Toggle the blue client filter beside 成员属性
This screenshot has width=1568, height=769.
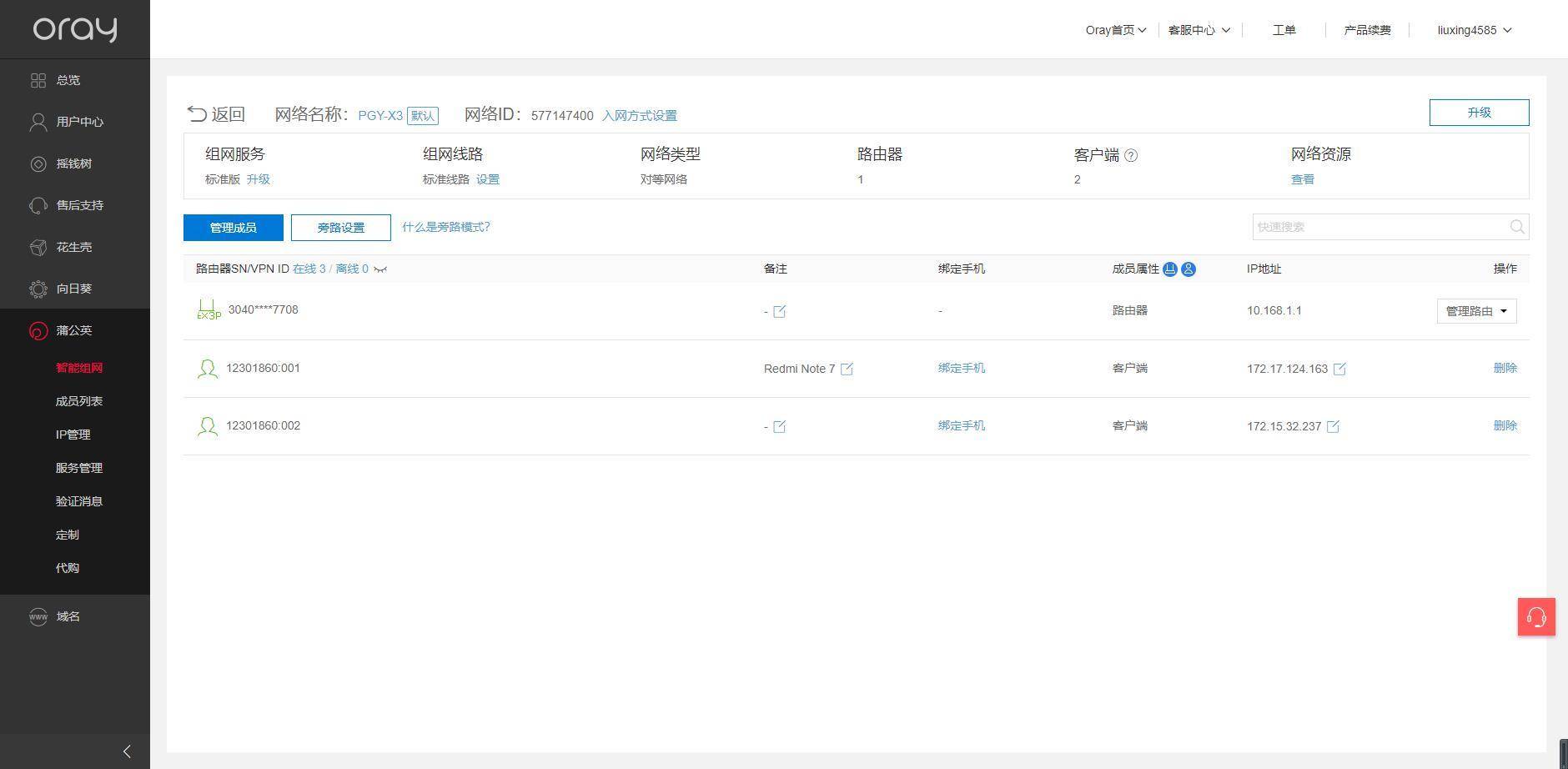pyautogui.click(x=1188, y=269)
